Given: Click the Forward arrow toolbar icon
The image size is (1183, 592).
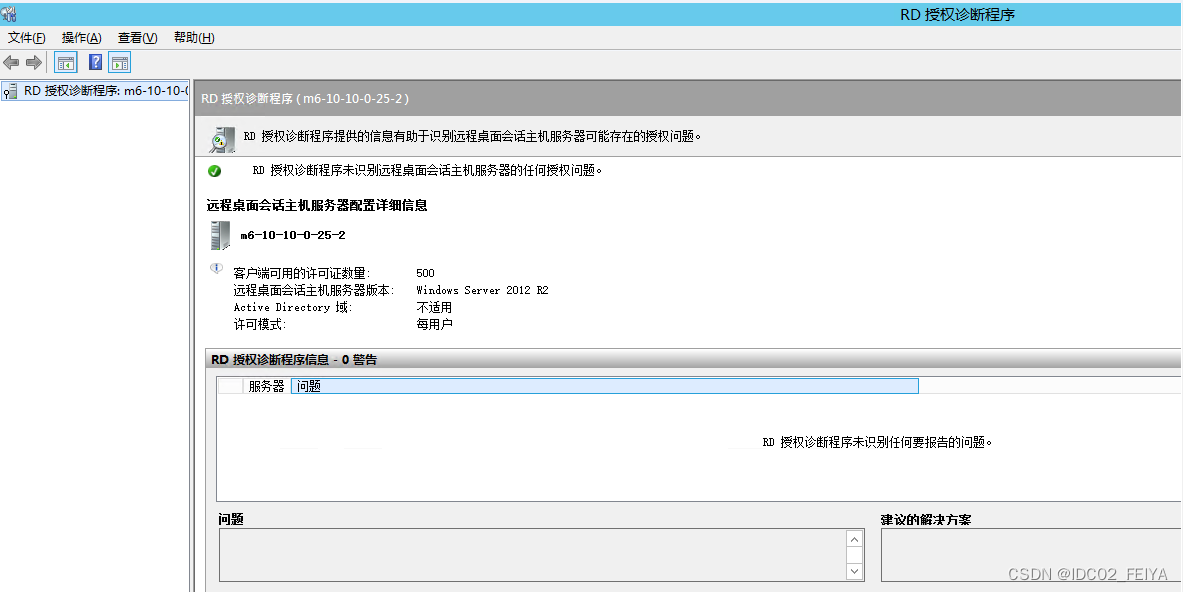Looking at the screenshot, I should pyautogui.click(x=33, y=63).
